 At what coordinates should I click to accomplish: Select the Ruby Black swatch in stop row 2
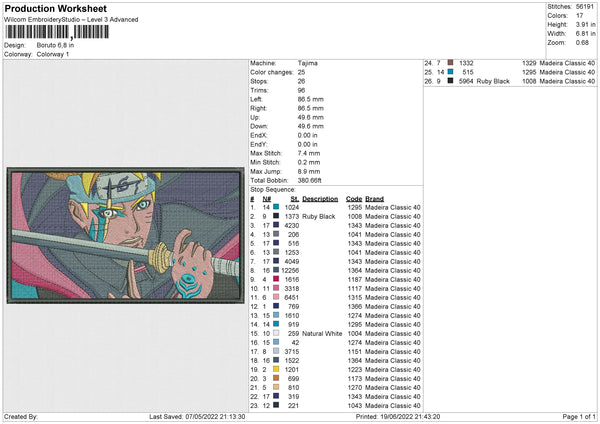click(x=276, y=216)
